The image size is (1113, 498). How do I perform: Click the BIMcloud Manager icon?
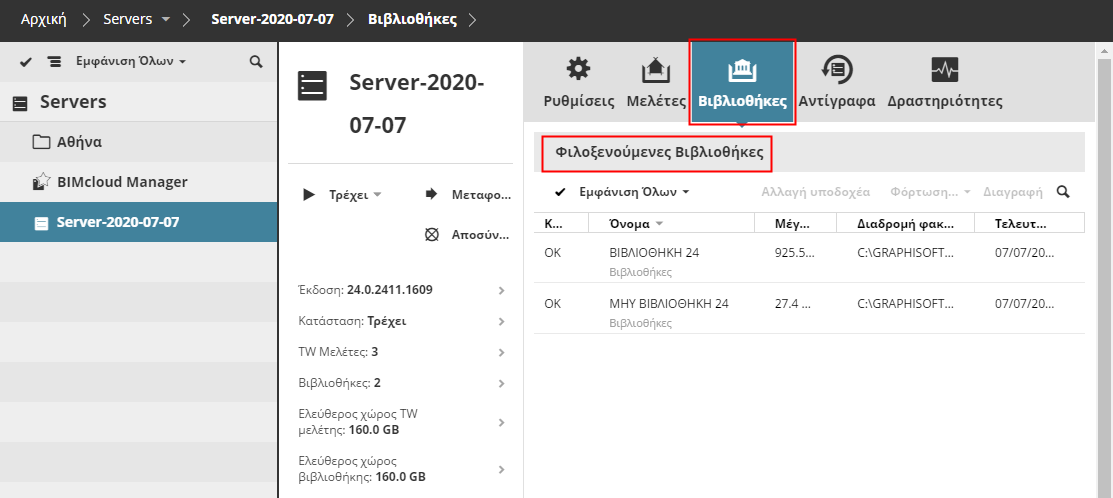click(41, 182)
